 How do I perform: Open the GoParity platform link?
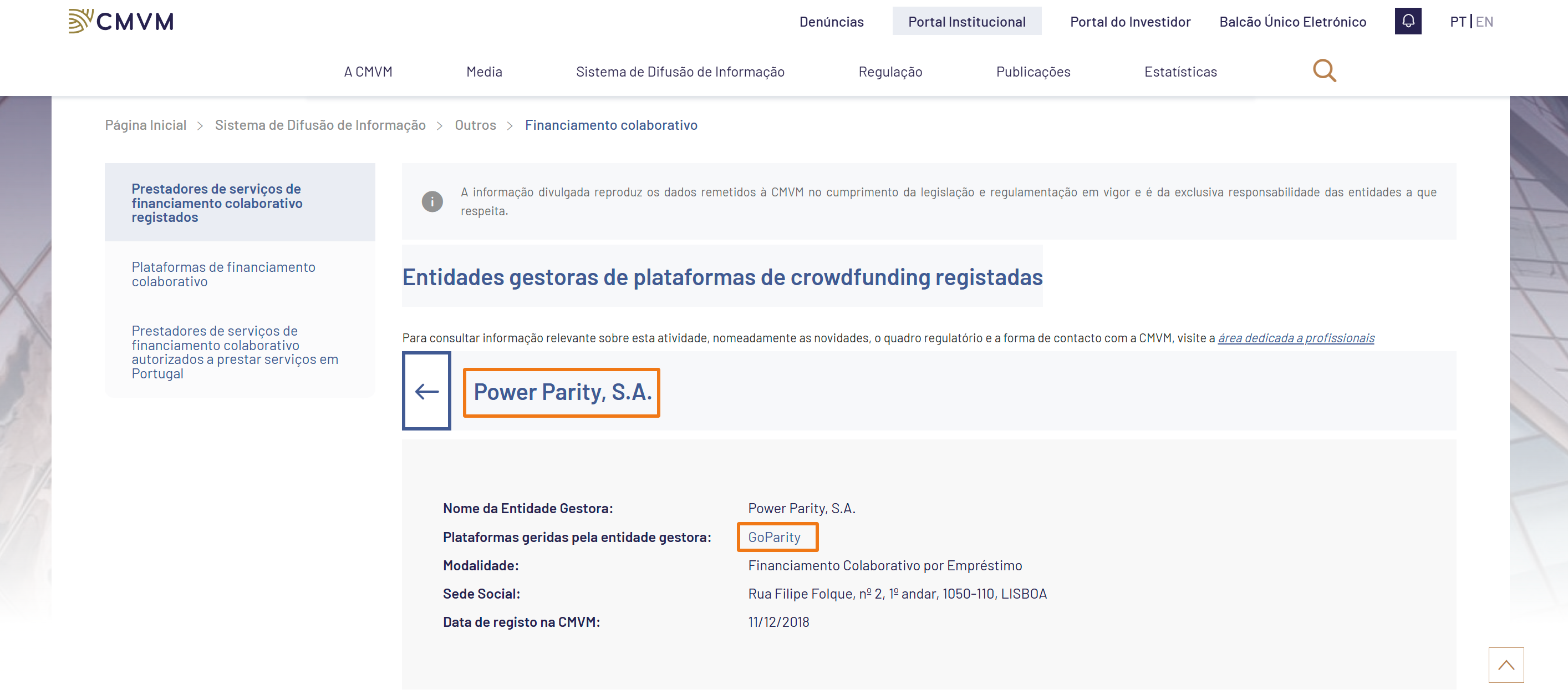coord(774,537)
